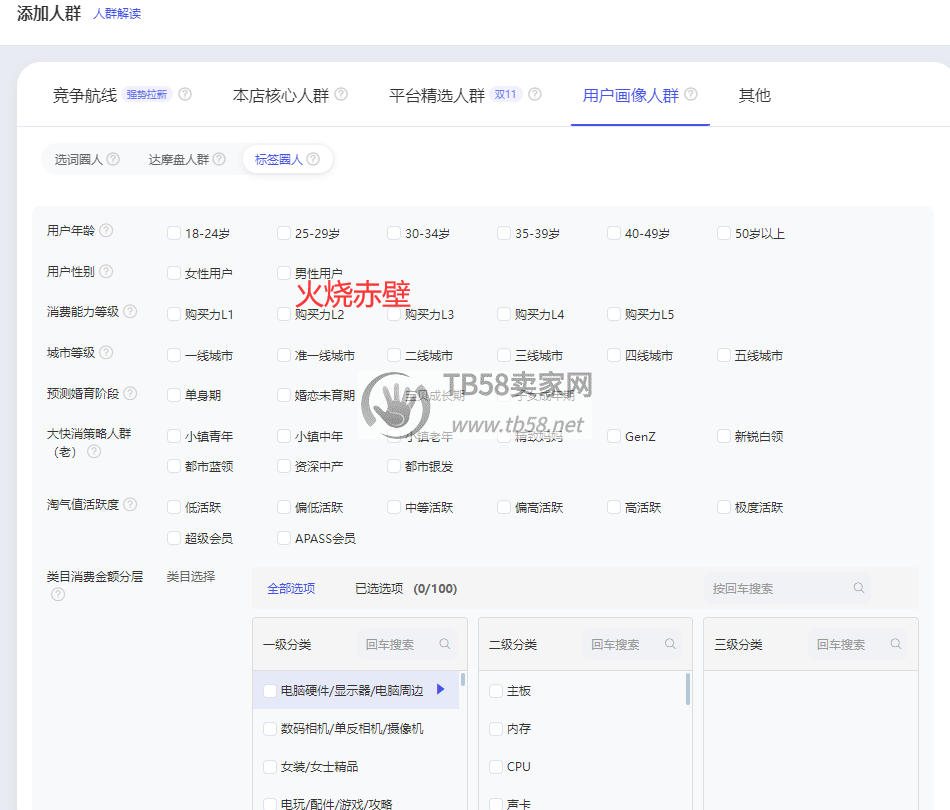This screenshot has width=950, height=810.
Task: Check 数码相机/单反相机/摄像机 category box
Action: [270, 728]
